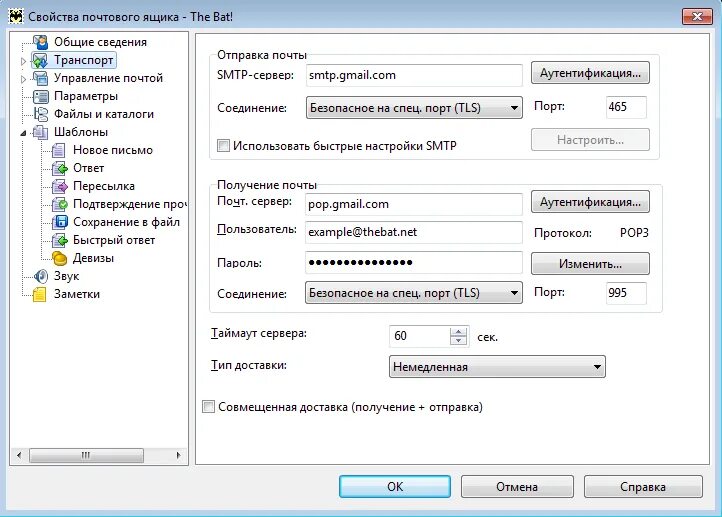Open the SMTP 'Соединение' dropdown
This screenshot has height=517, width=722.
coord(414,108)
